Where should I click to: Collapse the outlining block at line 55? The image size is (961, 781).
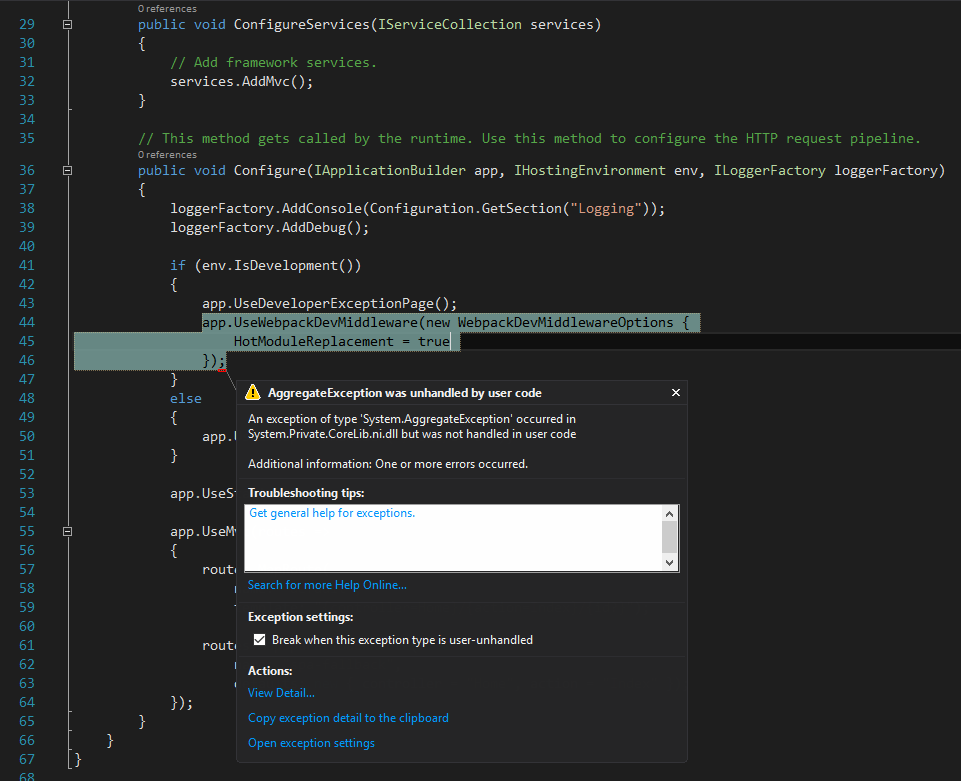tap(67, 532)
